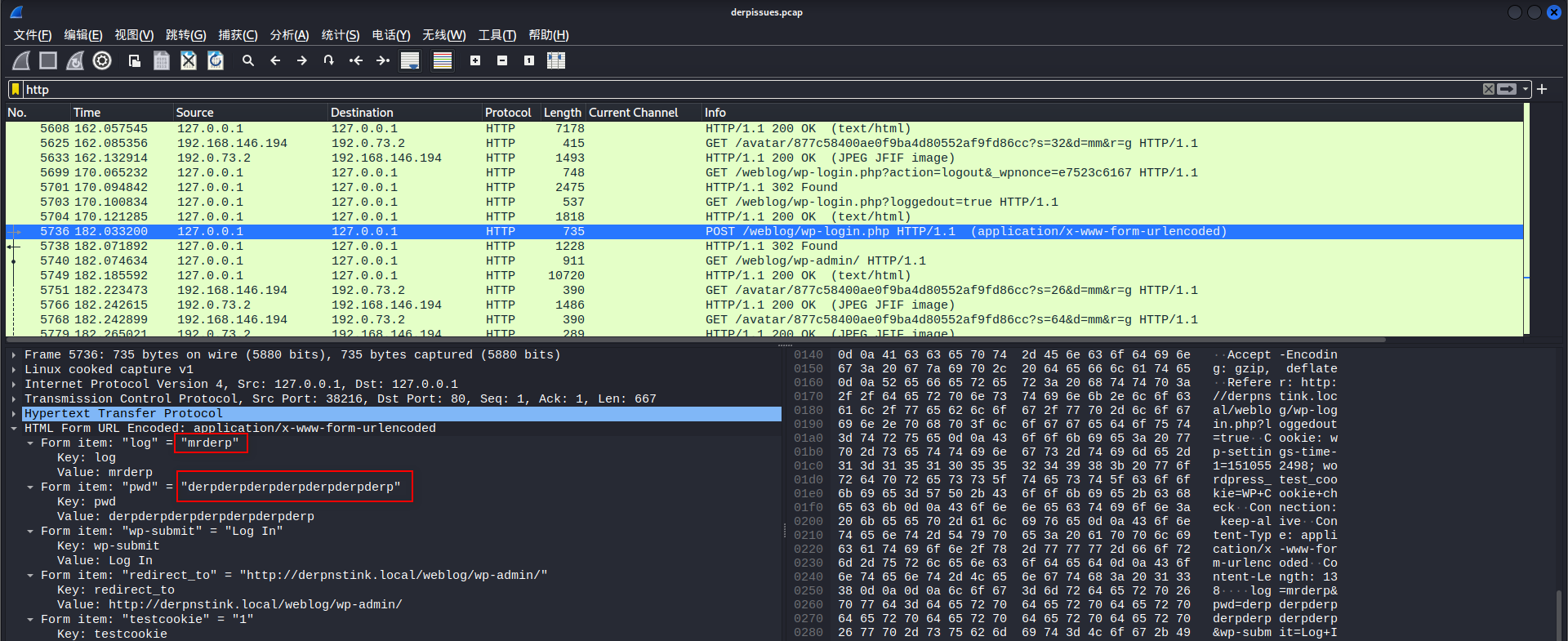Image resolution: width=1568 pixels, height=641 pixels.
Task: Go forward in packet history
Action: click(x=302, y=60)
